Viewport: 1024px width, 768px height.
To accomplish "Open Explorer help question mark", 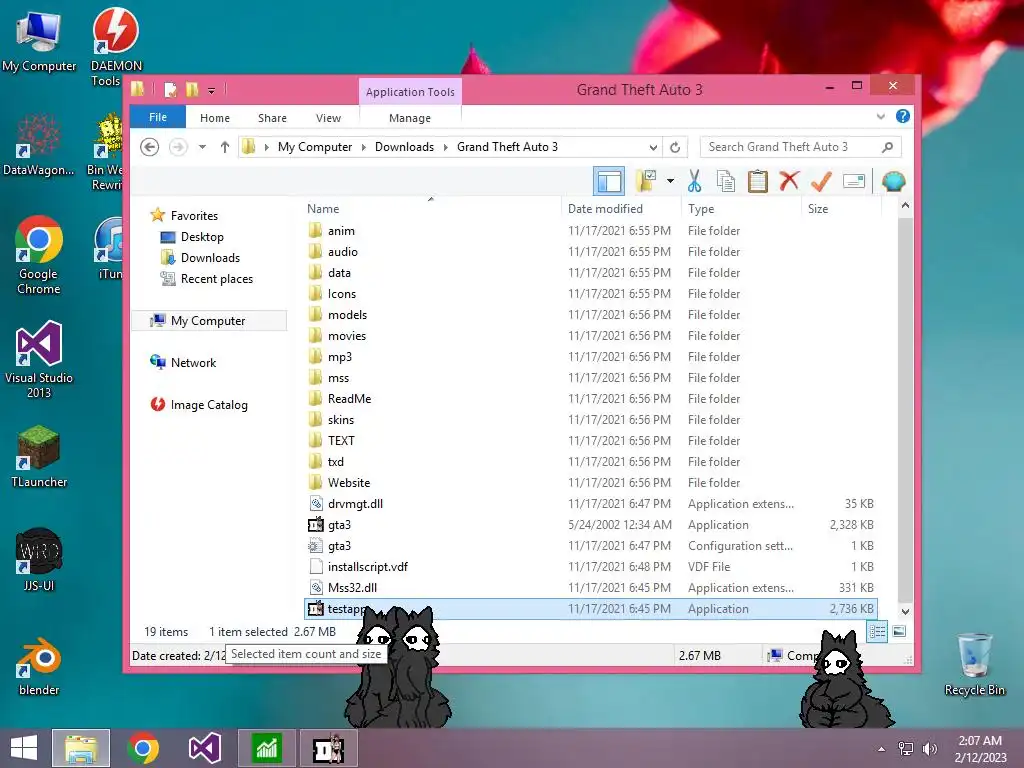I will [903, 116].
